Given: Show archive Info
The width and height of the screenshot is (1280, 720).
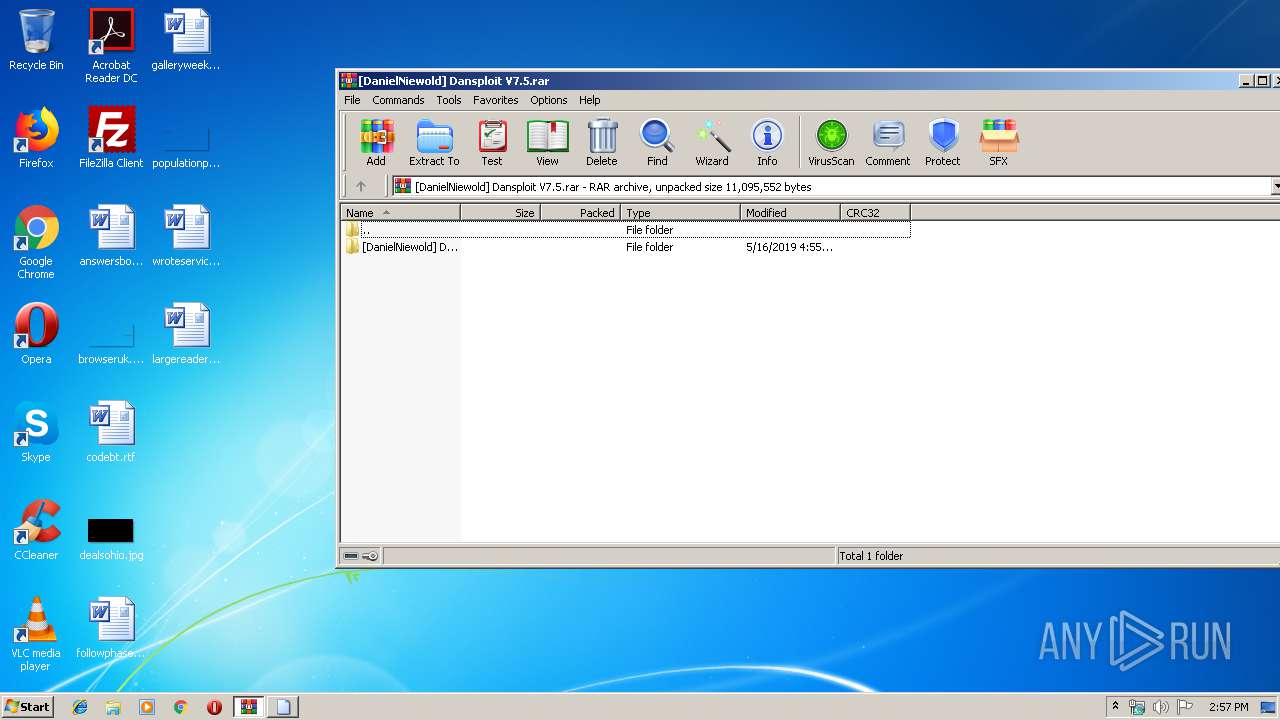Looking at the screenshot, I should (767, 143).
